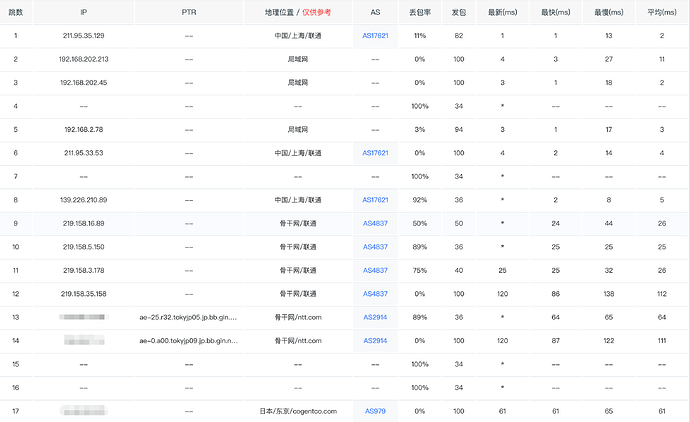Select IP address 219.158.3.178
This screenshot has height=422, width=690.
tap(84, 270)
